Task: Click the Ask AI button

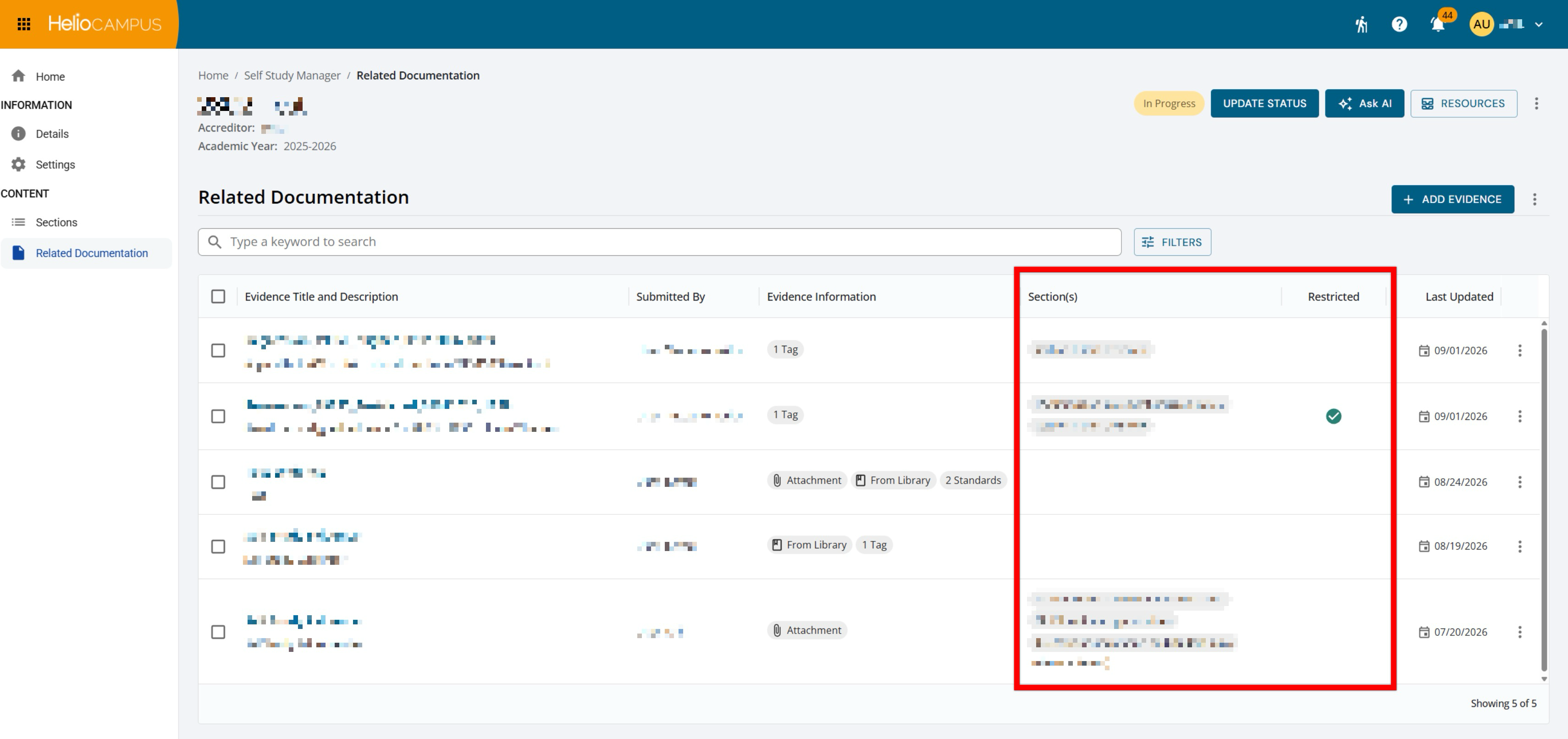Action: coord(1364,104)
